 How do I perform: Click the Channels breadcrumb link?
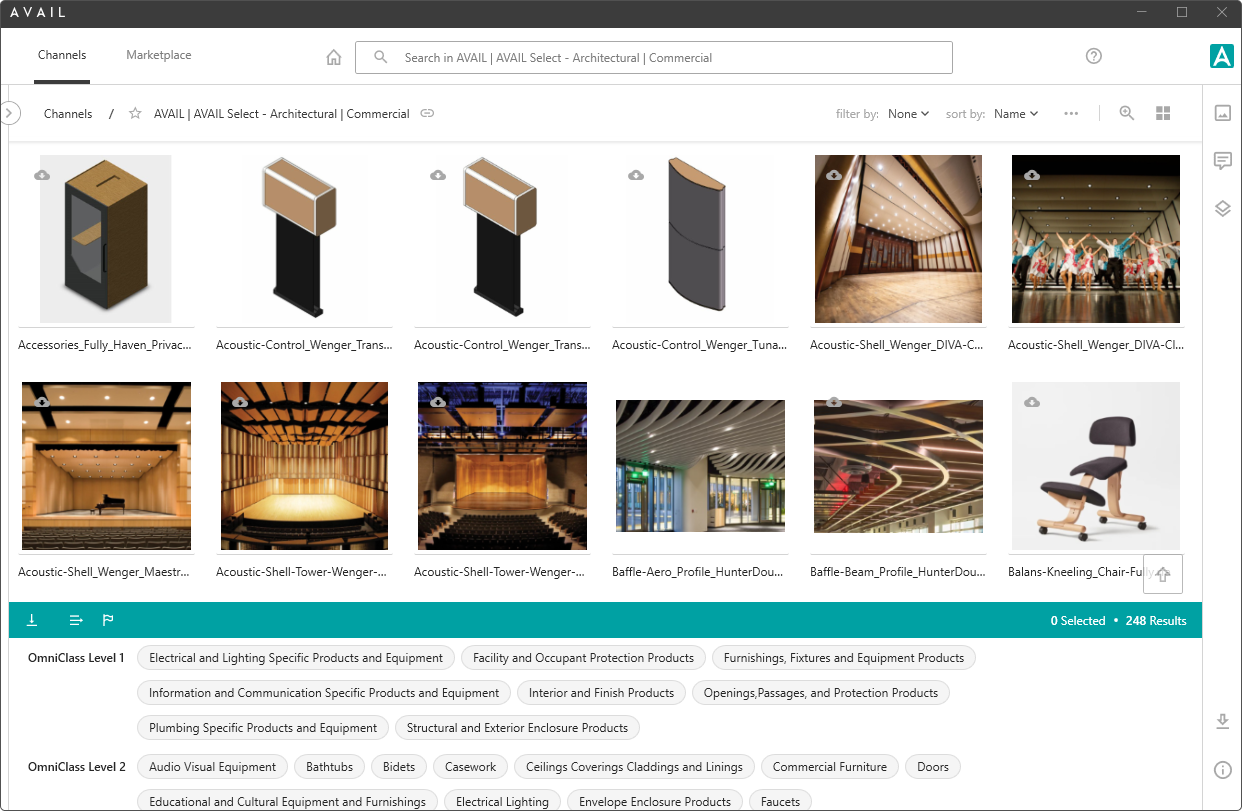(x=68, y=114)
